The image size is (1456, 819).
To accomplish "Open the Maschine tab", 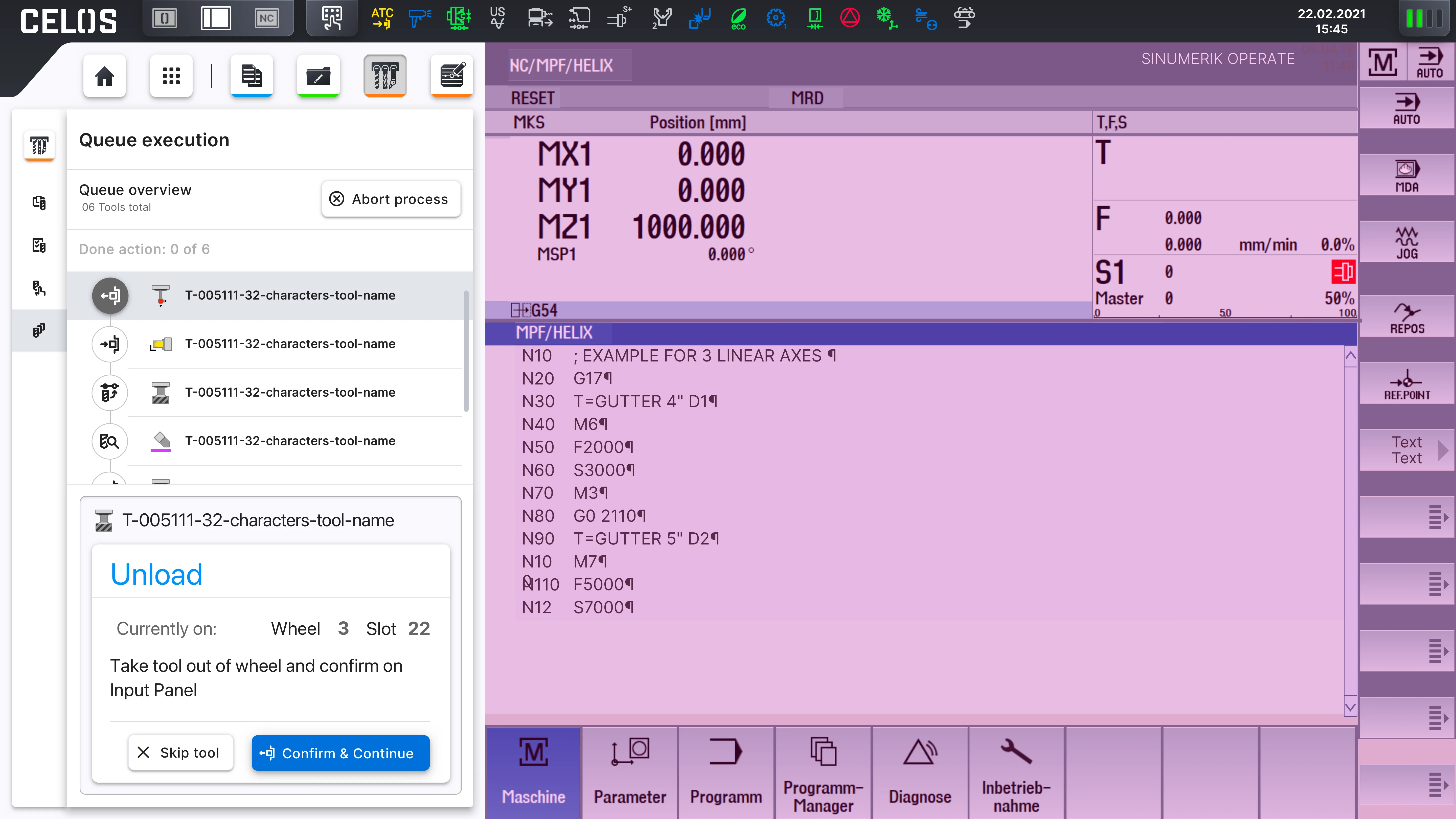I will [x=533, y=773].
